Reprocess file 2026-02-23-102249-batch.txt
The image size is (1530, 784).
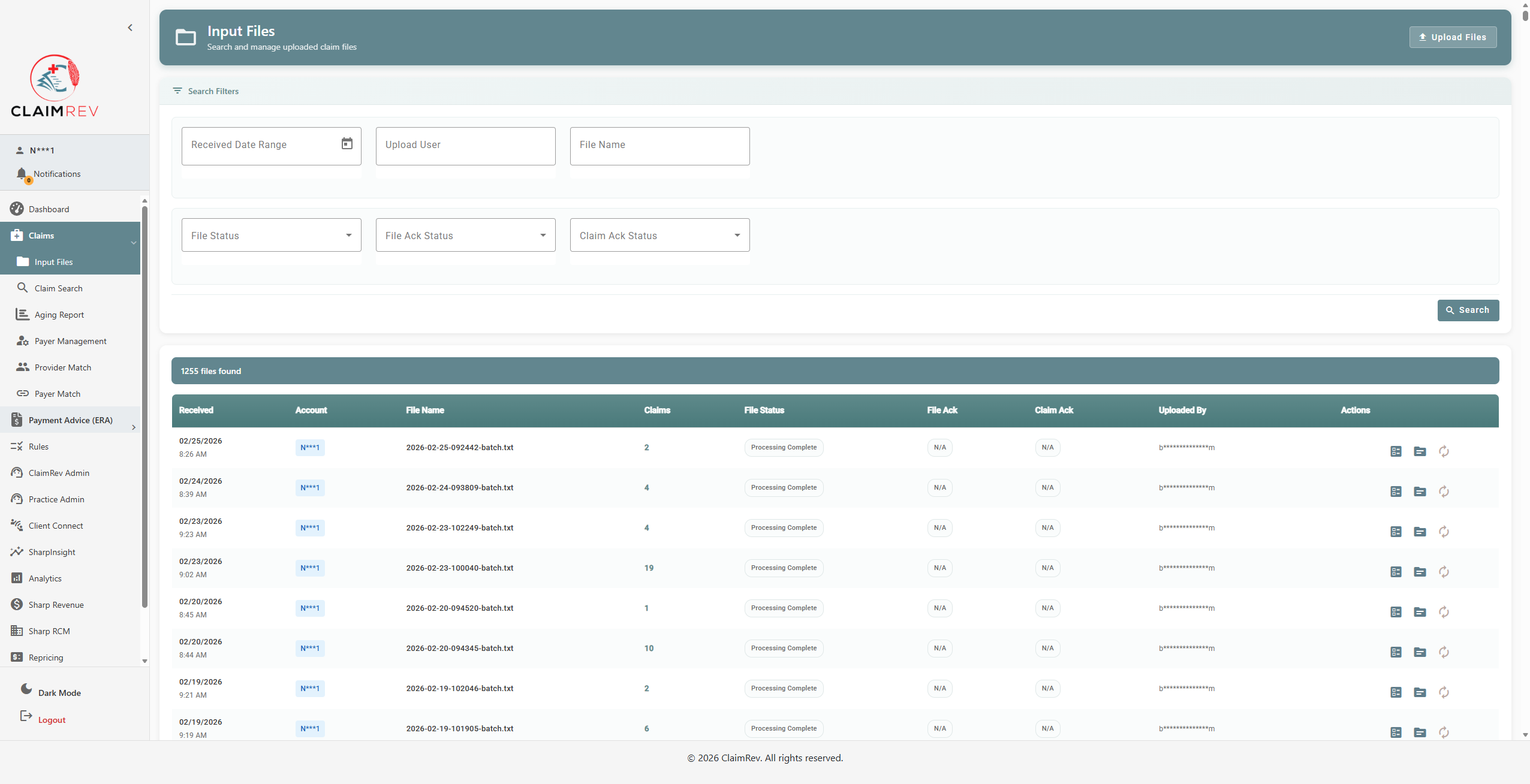click(x=1444, y=532)
